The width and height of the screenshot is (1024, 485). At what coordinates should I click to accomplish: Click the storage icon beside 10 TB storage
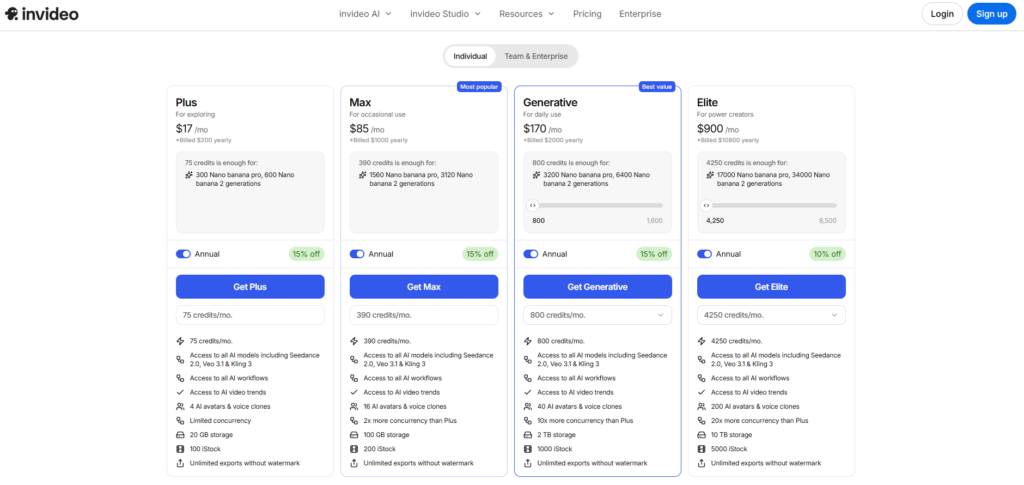702,435
